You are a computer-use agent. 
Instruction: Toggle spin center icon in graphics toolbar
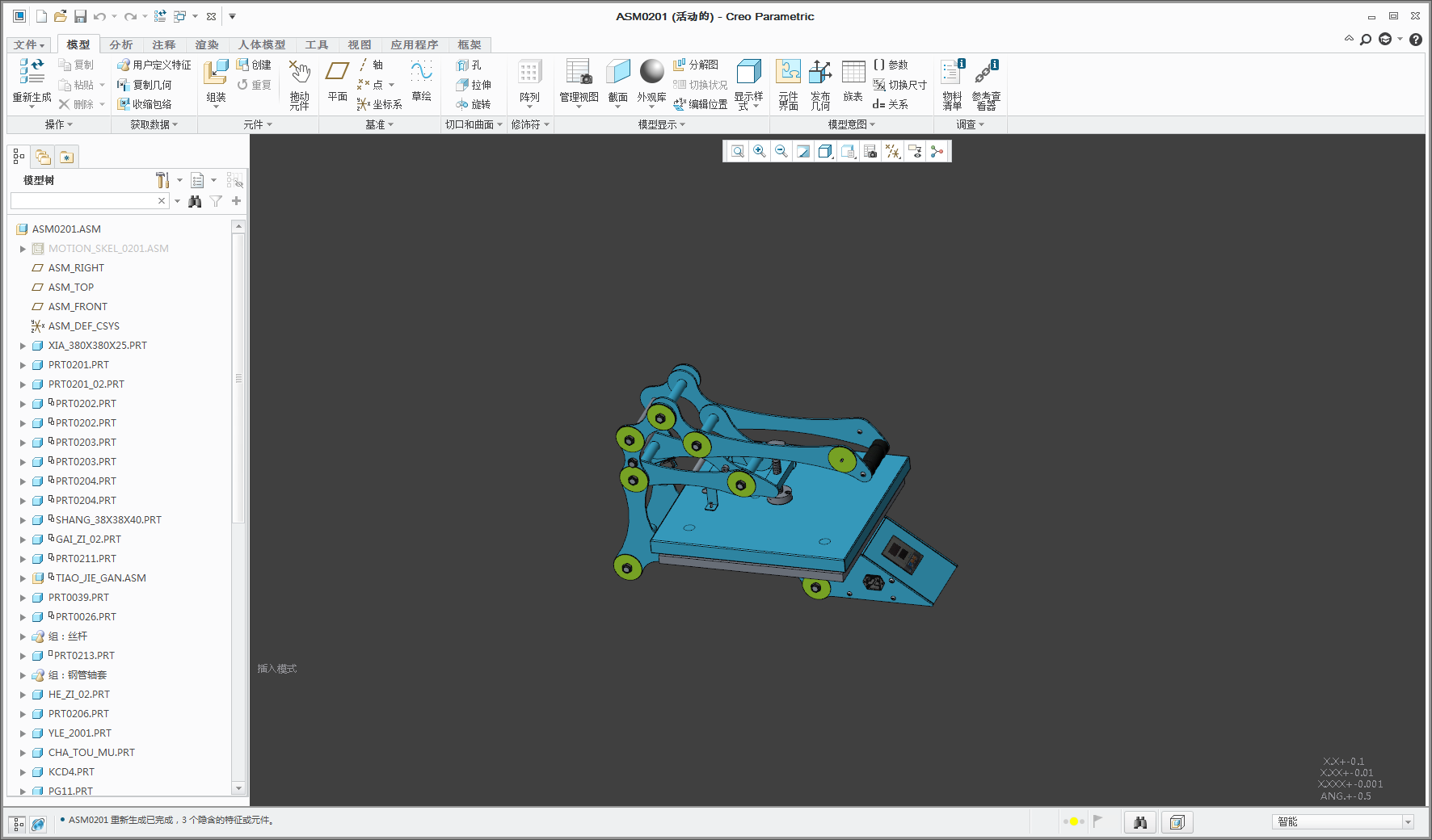click(937, 151)
